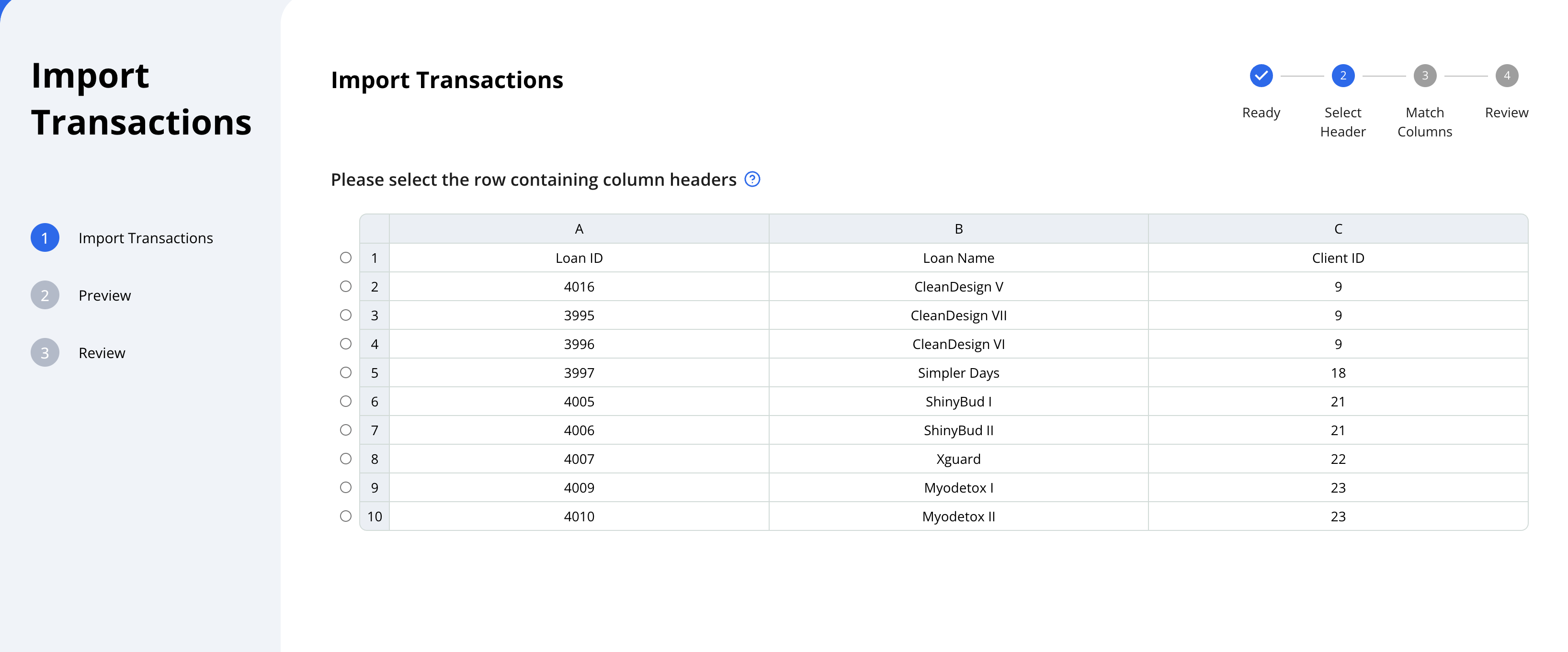Click the Ready checkmark step icon
Viewport: 1568px width, 652px height.
pyautogui.click(x=1261, y=76)
